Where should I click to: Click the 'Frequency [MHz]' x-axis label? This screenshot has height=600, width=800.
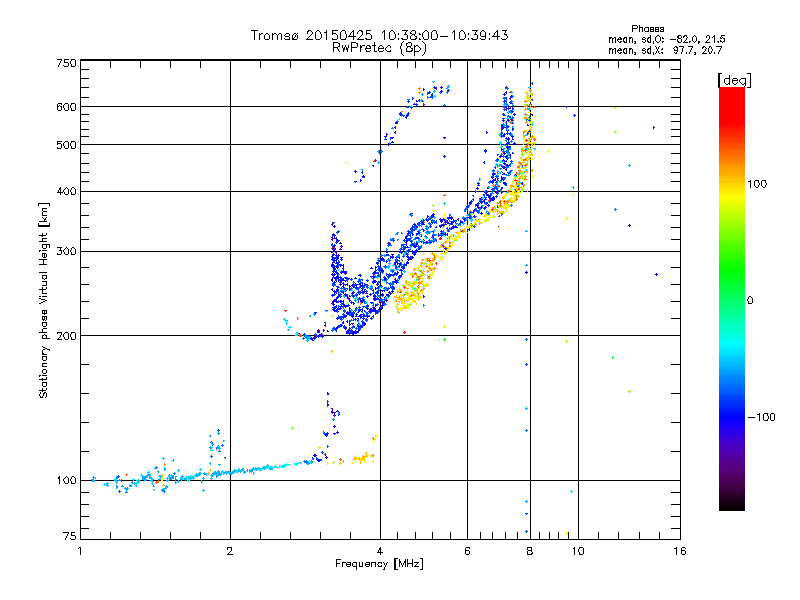pos(379,564)
